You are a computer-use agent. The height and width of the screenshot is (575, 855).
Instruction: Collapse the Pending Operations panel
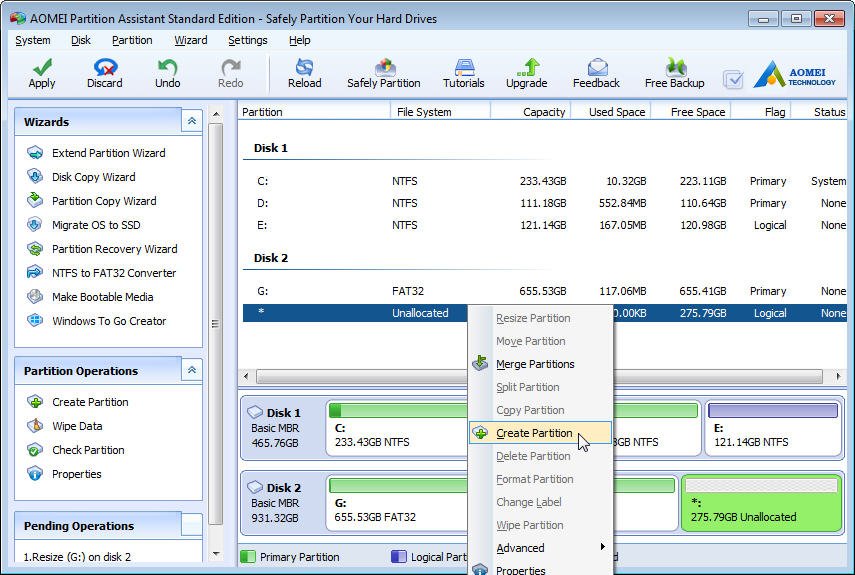[192, 525]
